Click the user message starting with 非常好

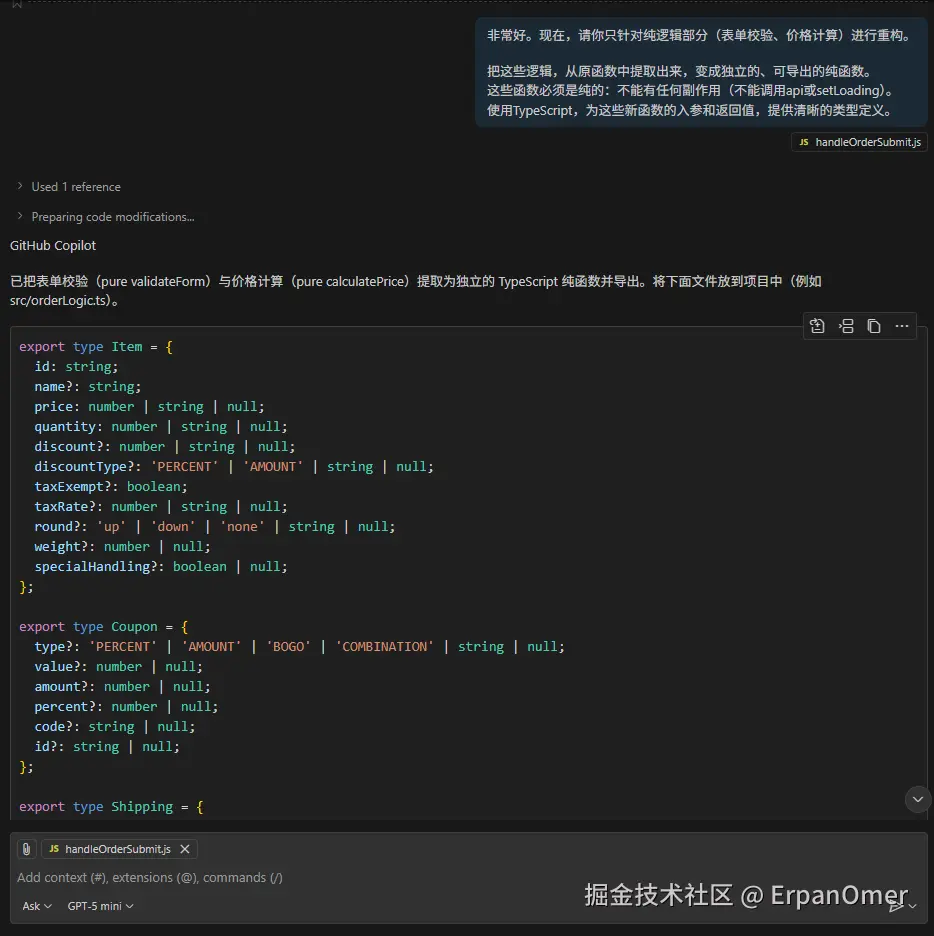tap(701, 72)
